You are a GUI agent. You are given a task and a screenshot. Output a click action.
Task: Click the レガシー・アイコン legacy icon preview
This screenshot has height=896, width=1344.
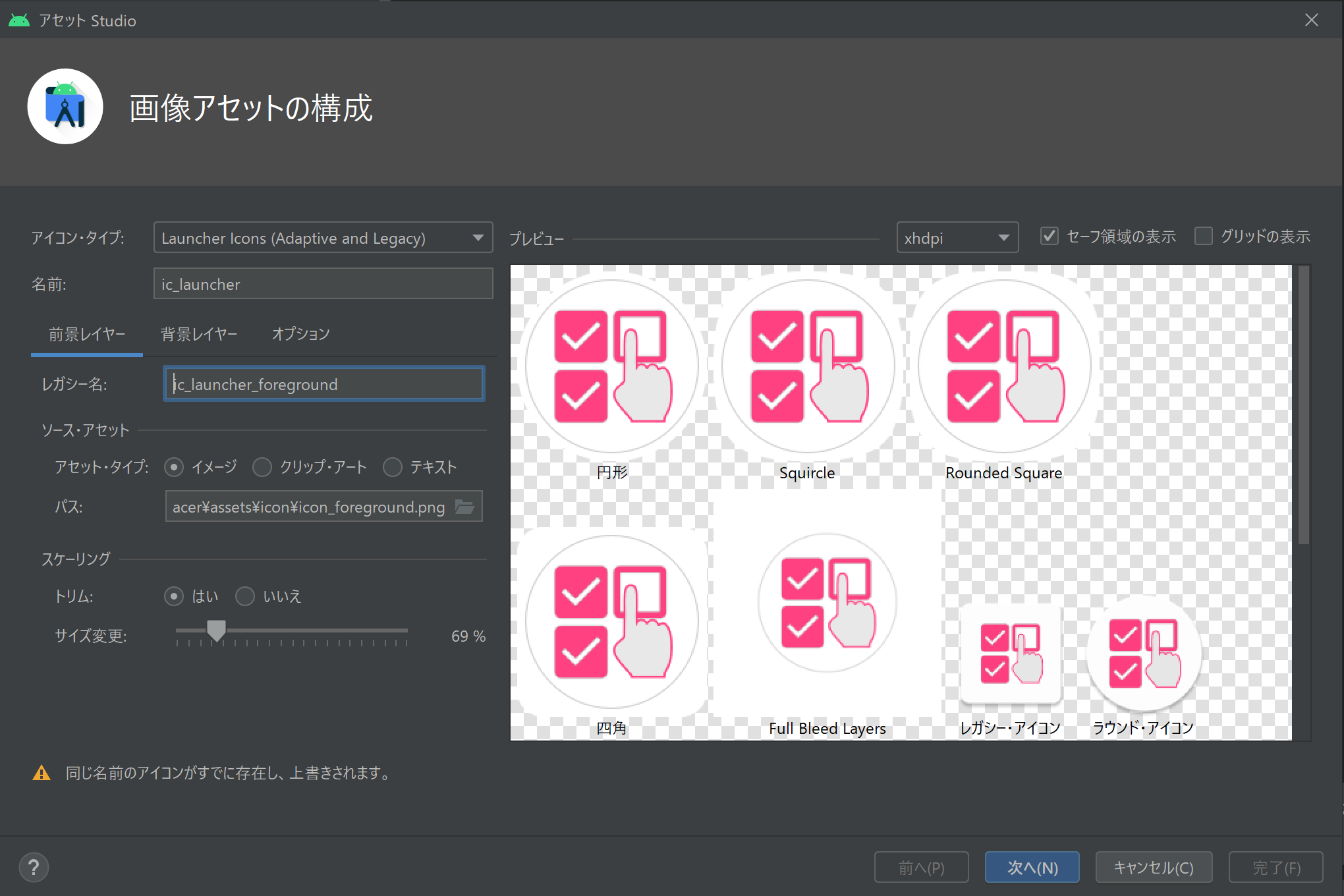click(x=1011, y=654)
